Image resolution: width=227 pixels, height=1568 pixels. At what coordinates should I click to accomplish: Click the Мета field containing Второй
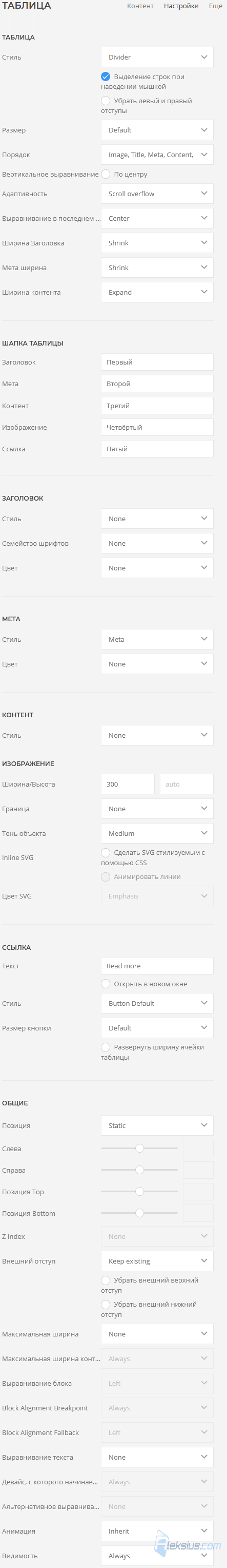click(x=157, y=384)
